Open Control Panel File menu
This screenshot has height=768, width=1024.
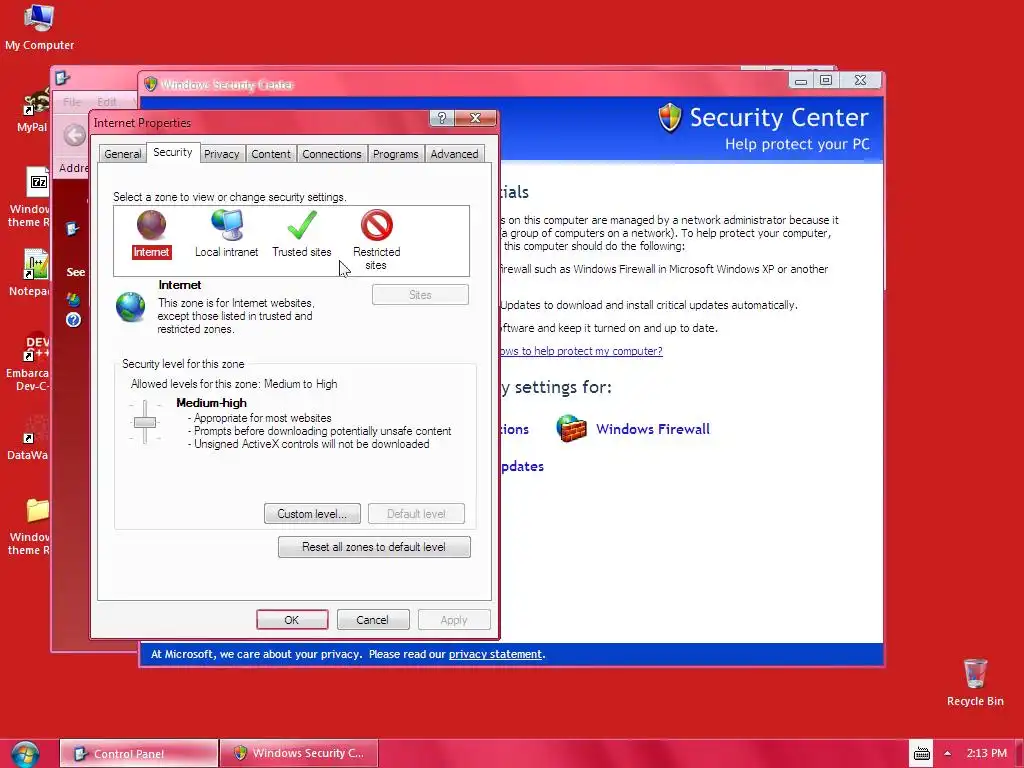point(72,102)
